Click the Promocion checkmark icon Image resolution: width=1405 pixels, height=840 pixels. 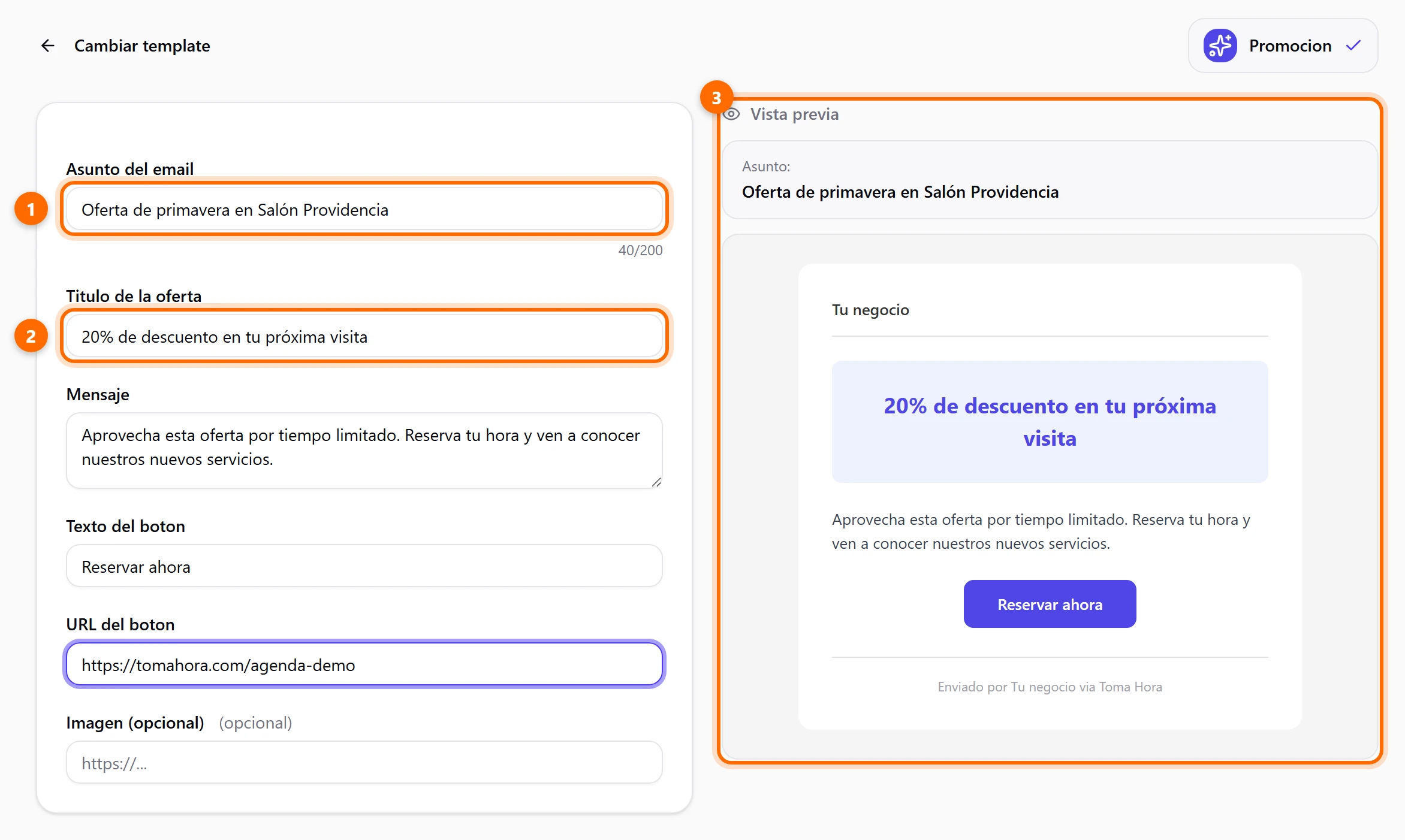point(1353,46)
